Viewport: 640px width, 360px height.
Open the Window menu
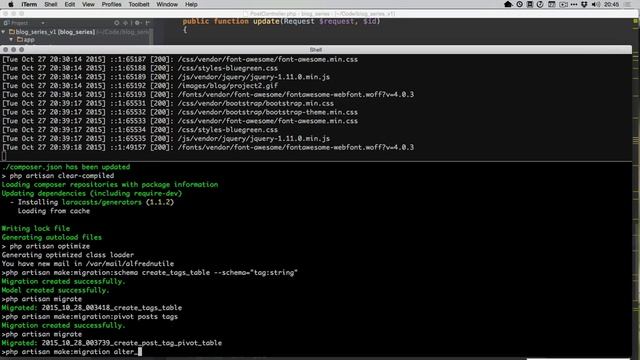(167, 4)
